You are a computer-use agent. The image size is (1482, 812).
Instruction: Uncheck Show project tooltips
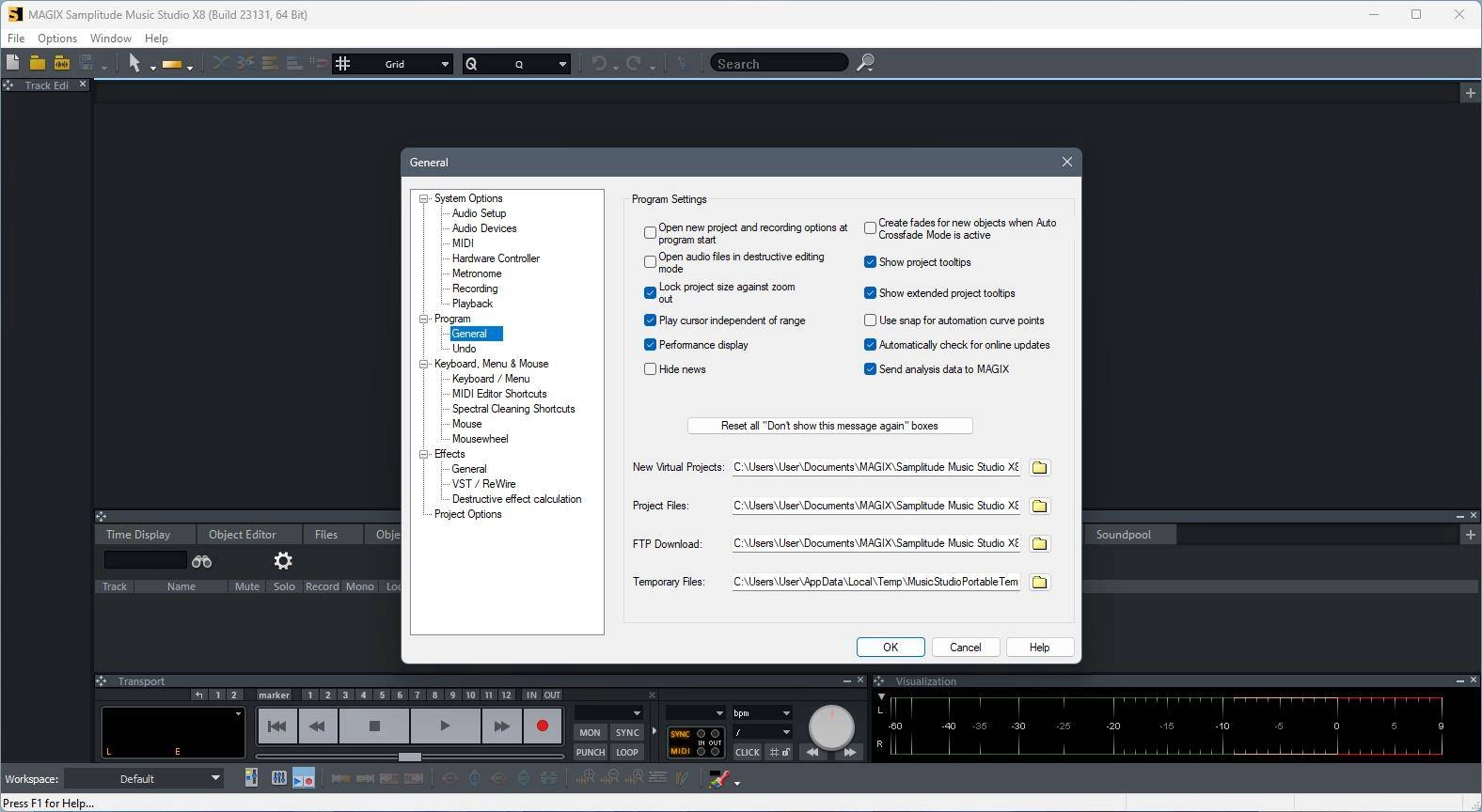[x=870, y=262]
